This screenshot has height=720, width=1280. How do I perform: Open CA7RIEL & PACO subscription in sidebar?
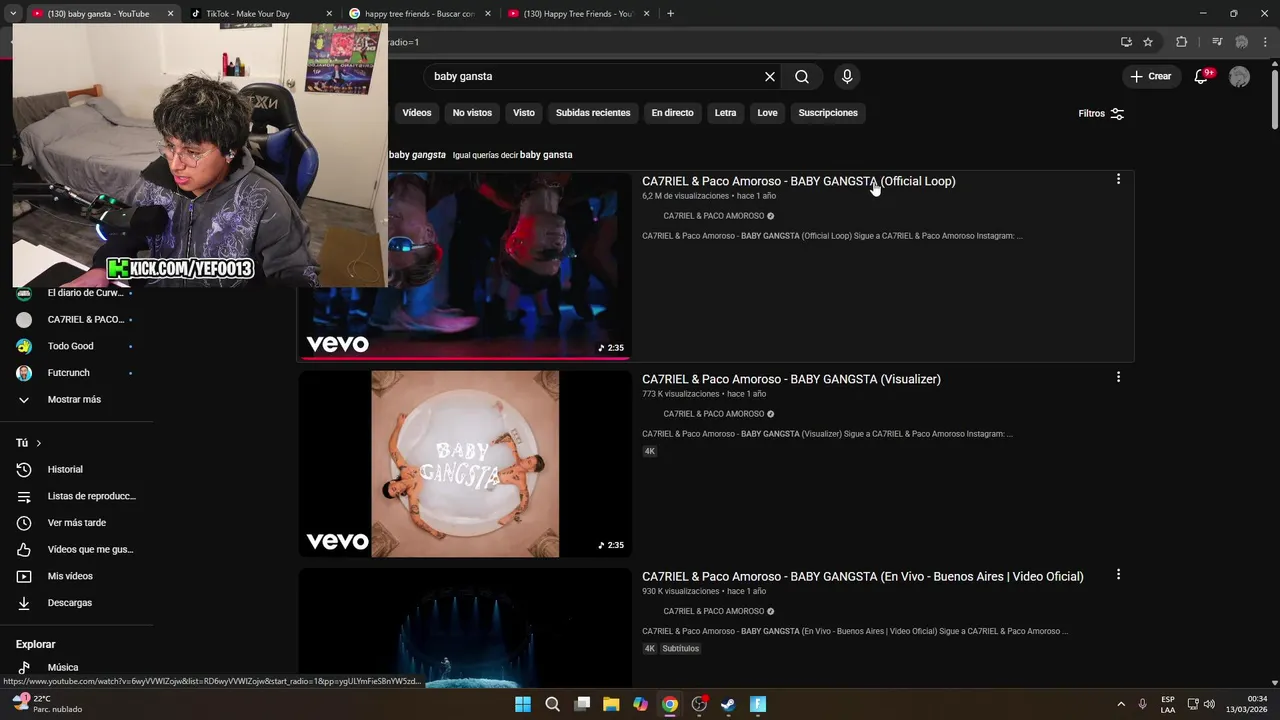coord(77,319)
